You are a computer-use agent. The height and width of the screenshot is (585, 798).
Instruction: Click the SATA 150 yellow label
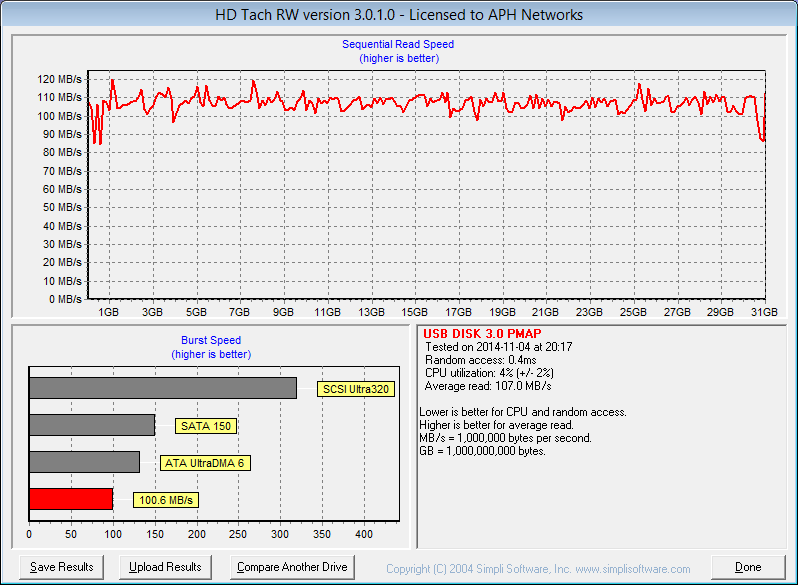pos(206,426)
